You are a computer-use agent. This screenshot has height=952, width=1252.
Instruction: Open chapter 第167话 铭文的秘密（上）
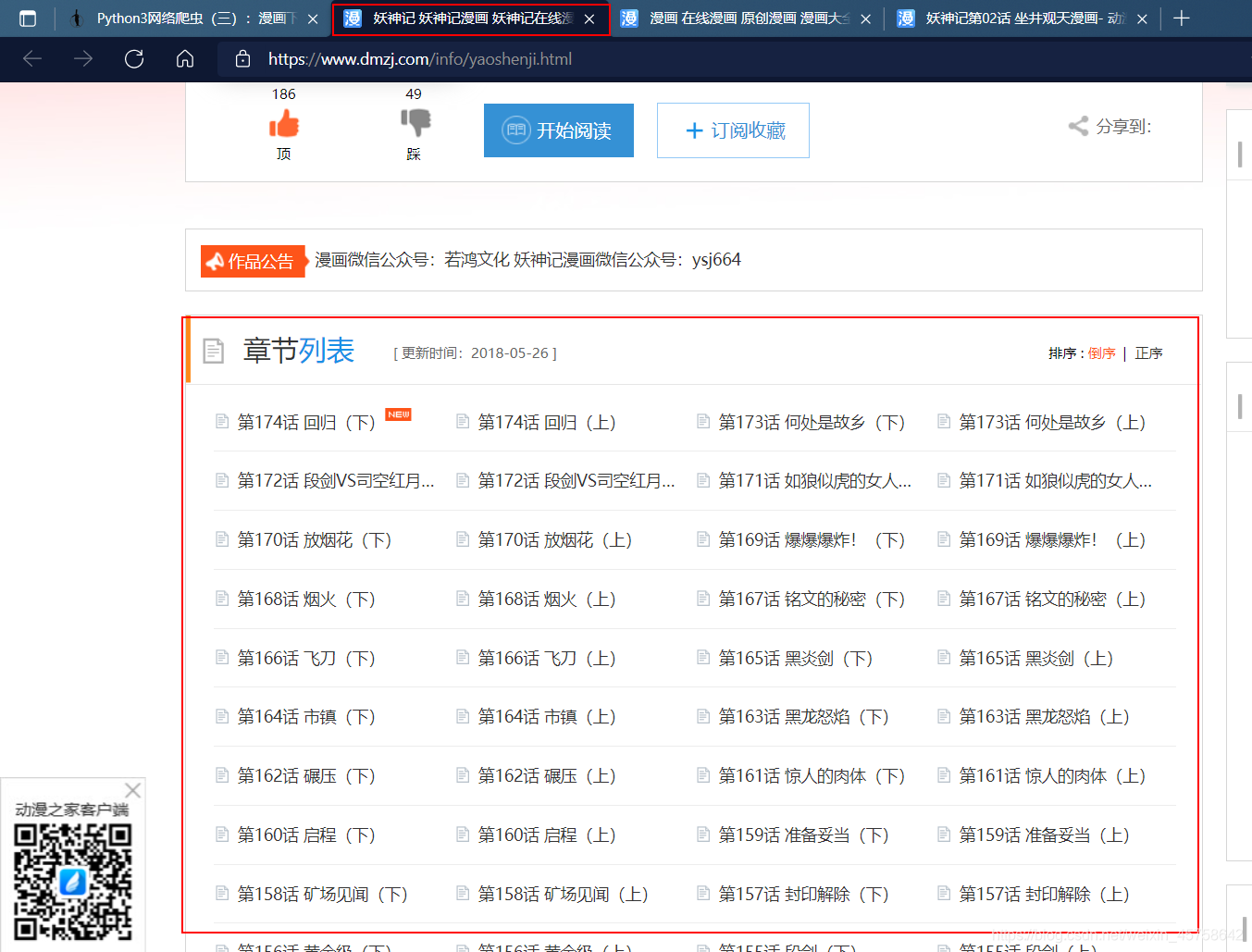[1053, 600]
